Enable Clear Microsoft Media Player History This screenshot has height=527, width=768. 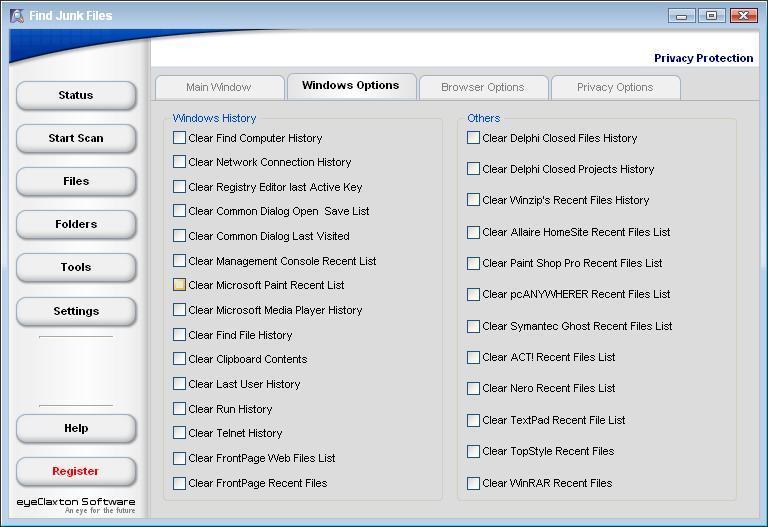[x=179, y=310]
